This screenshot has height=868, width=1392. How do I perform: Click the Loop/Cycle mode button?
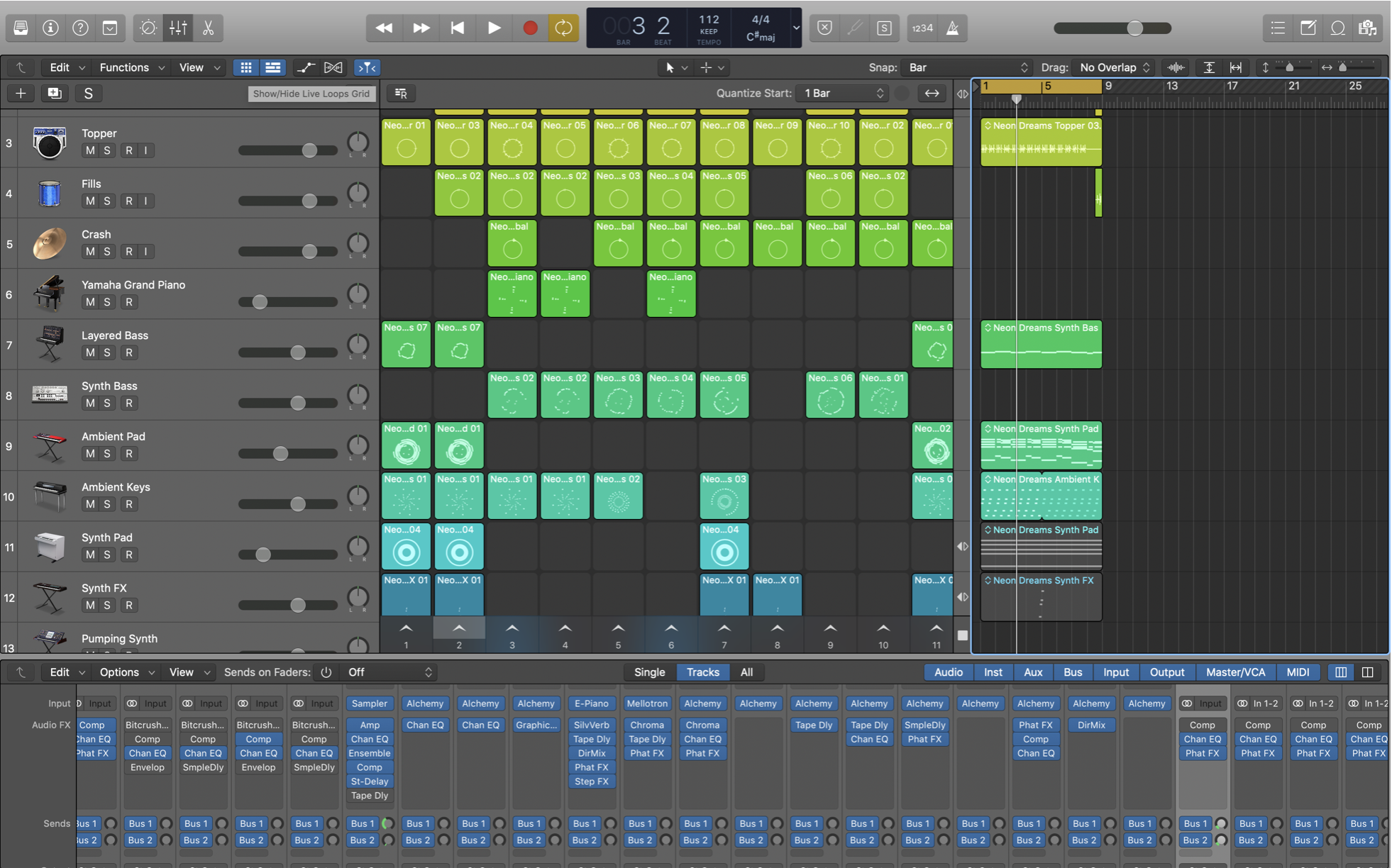565,26
